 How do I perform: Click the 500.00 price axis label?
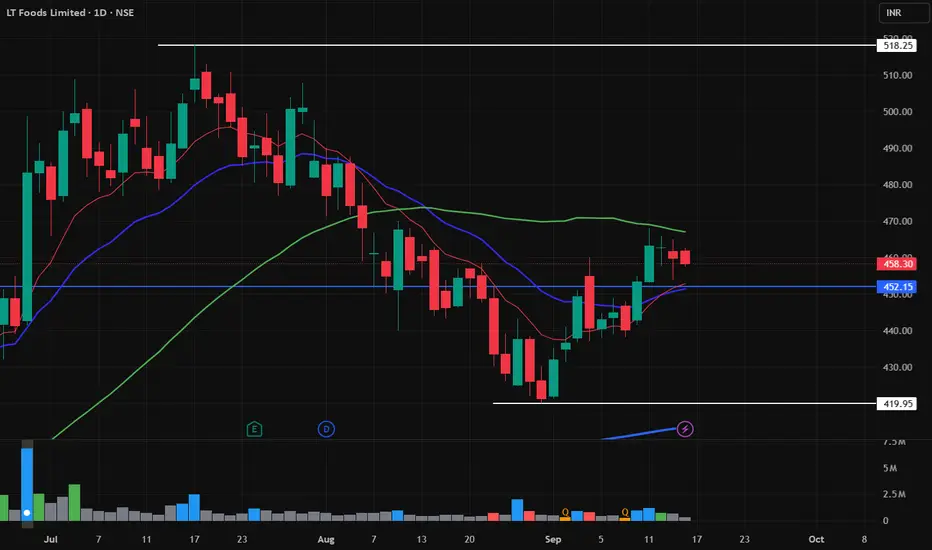[x=898, y=112]
